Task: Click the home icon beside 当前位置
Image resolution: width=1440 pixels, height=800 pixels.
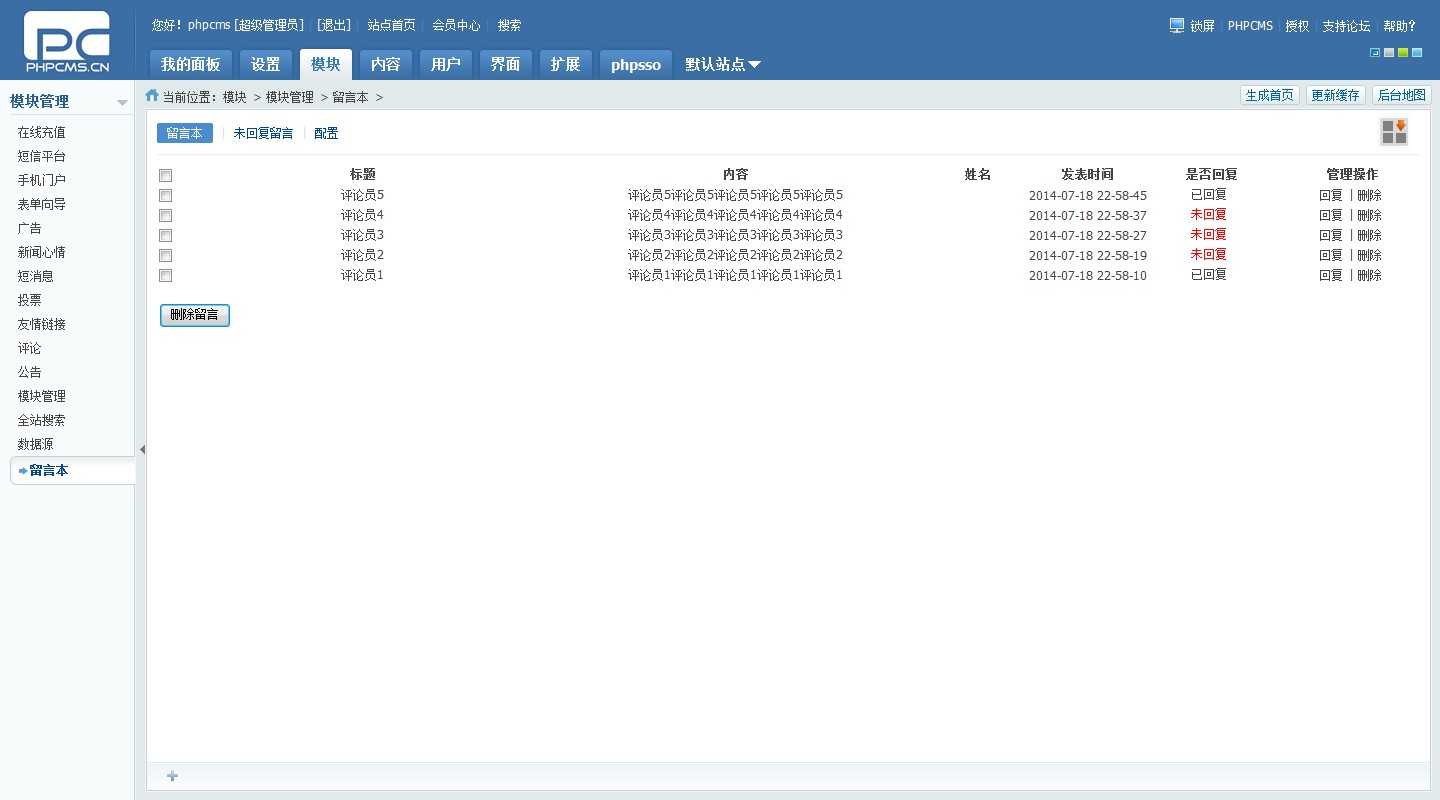Action: (x=152, y=96)
